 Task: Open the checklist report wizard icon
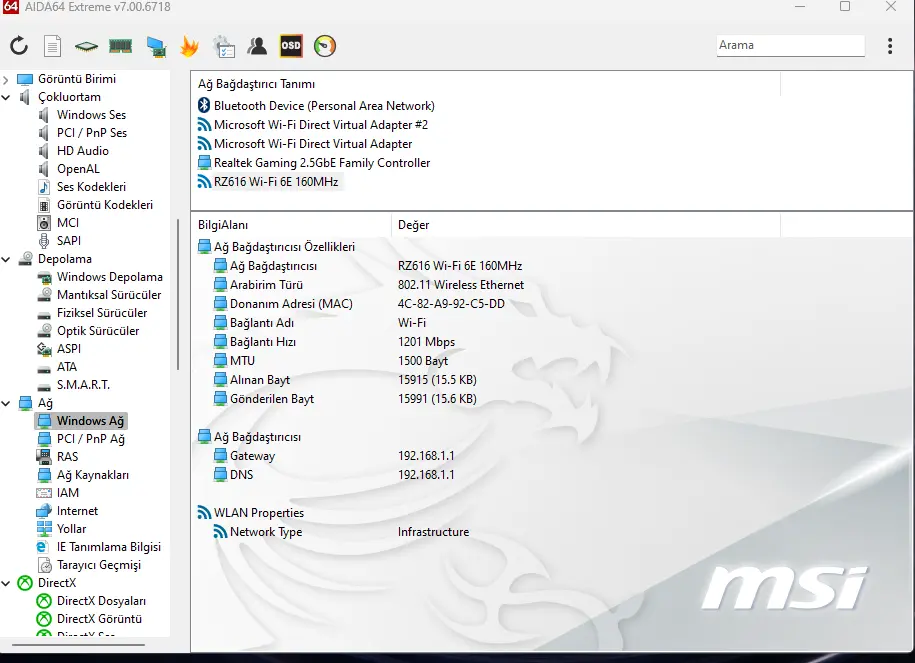tap(224, 46)
